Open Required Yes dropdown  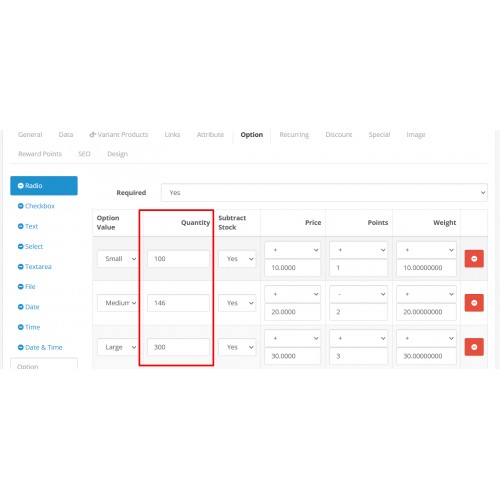click(324, 193)
